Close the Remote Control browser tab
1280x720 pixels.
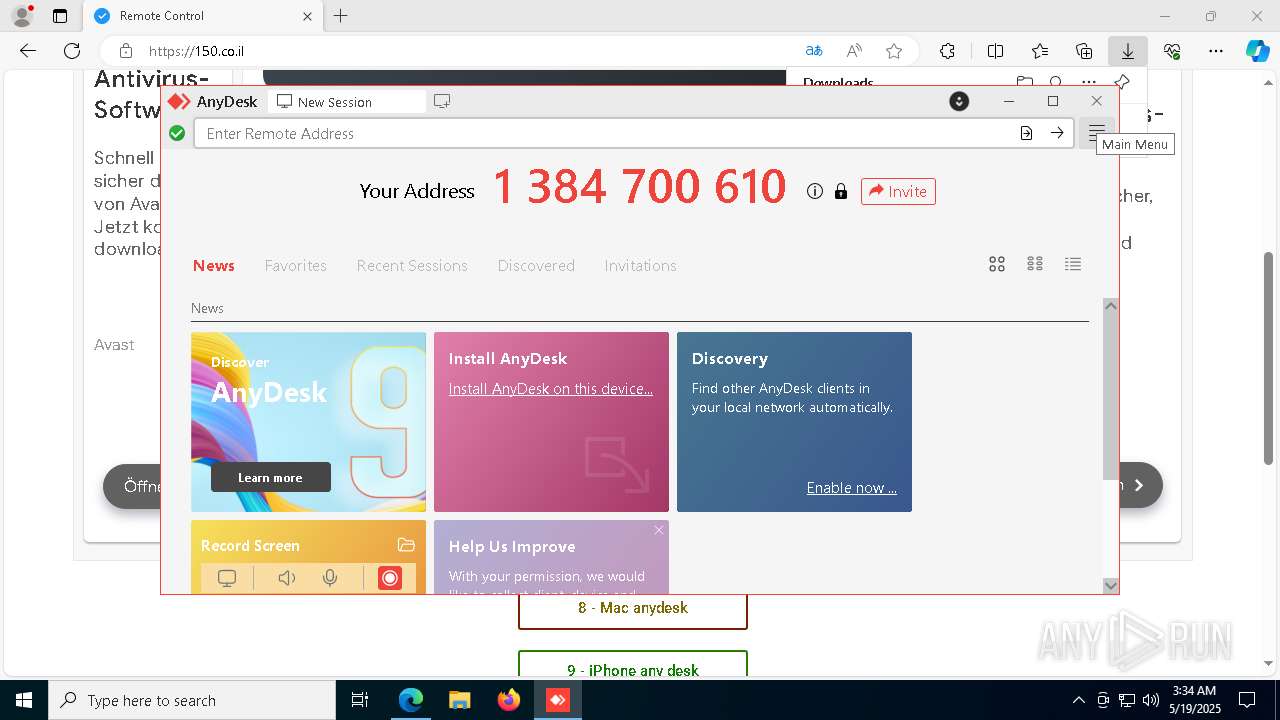pos(307,16)
